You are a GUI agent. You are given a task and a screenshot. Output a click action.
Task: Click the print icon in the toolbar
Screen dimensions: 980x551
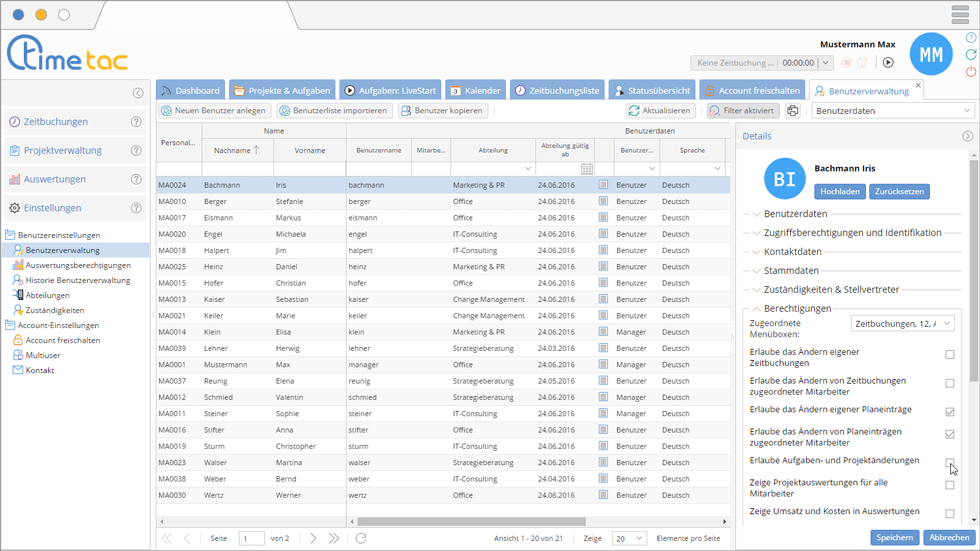[793, 111]
